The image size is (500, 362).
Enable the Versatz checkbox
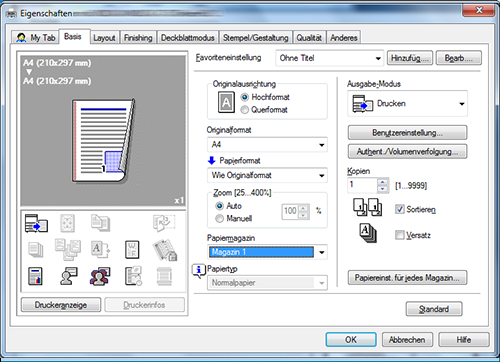point(399,235)
